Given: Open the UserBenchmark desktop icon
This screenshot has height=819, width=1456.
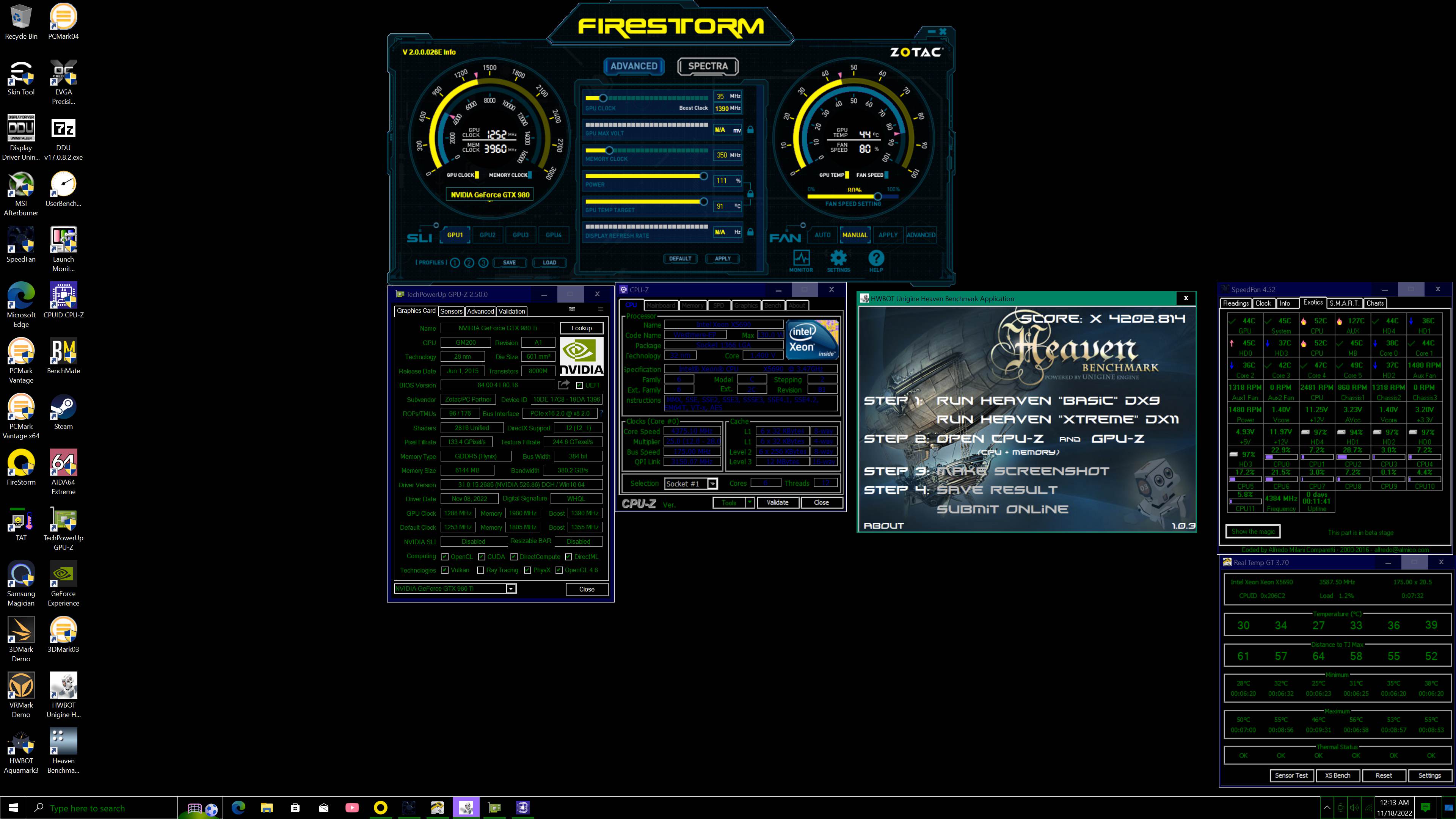Looking at the screenshot, I should (63, 189).
